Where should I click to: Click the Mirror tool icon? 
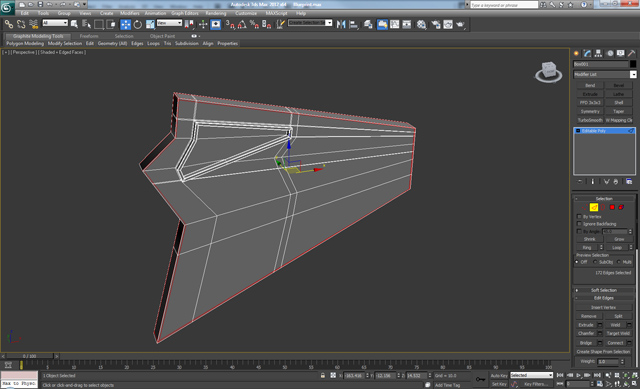click(x=341, y=24)
